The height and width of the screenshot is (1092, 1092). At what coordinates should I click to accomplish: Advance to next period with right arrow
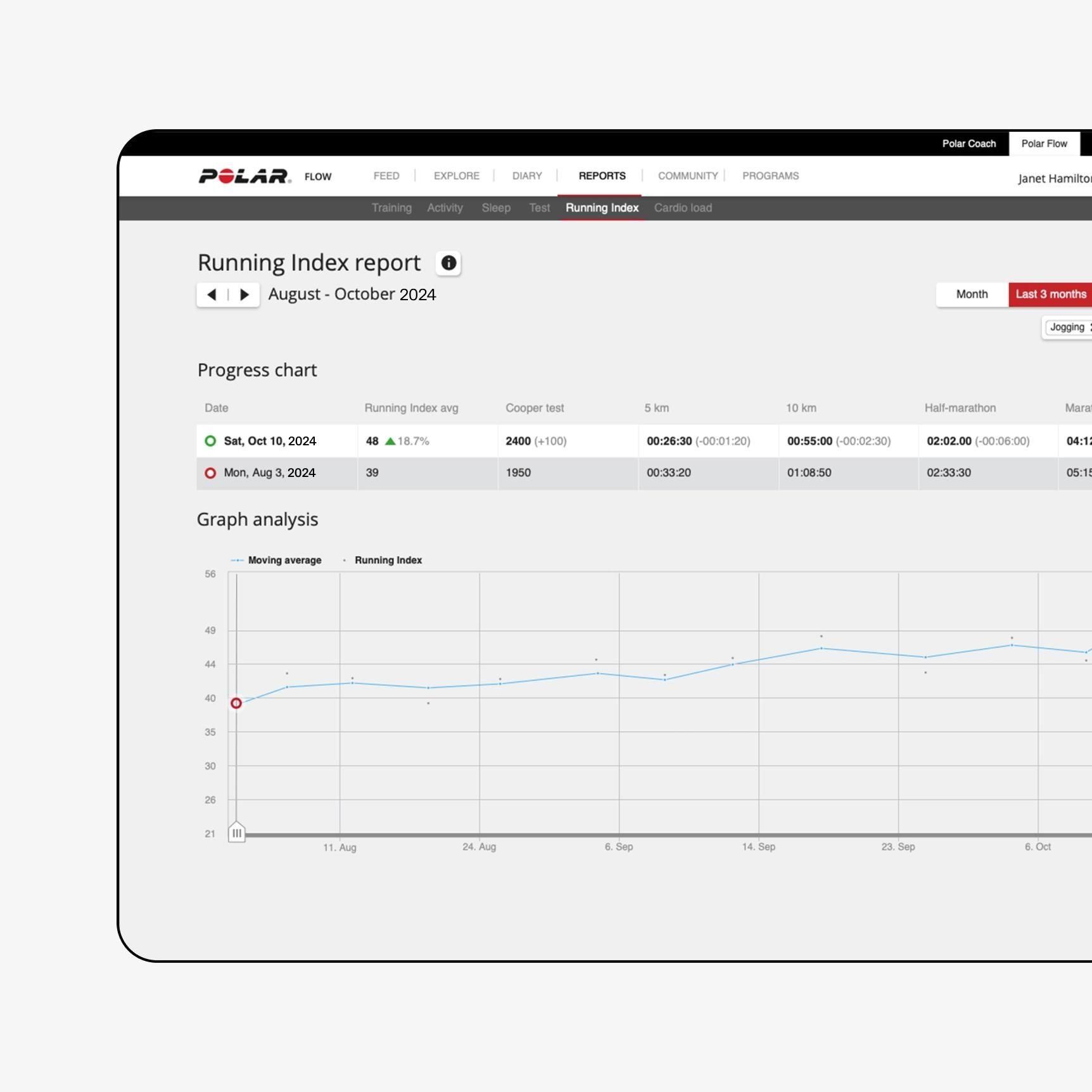[x=244, y=295]
